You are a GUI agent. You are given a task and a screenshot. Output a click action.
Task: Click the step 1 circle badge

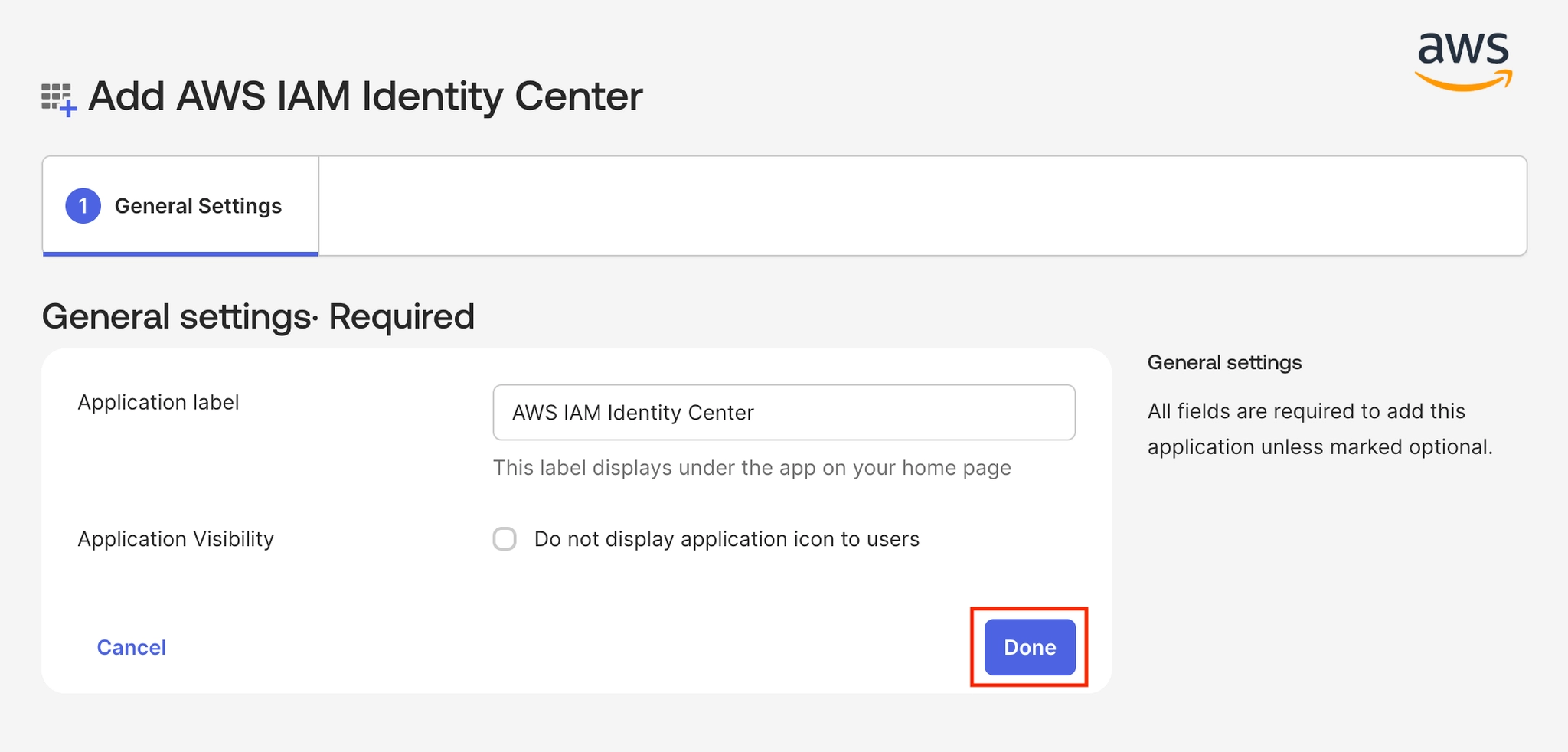(x=83, y=206)
